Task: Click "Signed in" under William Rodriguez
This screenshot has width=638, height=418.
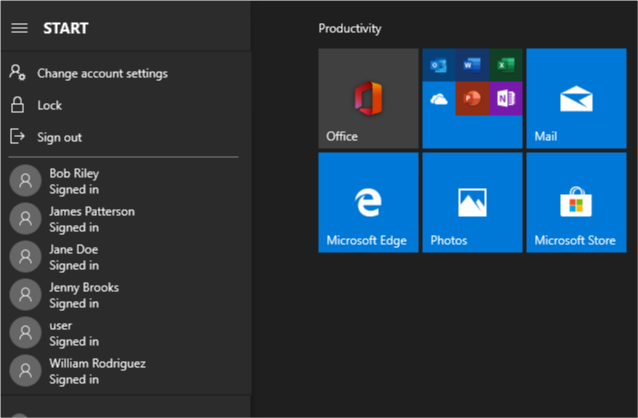Action: coord(74,379)
